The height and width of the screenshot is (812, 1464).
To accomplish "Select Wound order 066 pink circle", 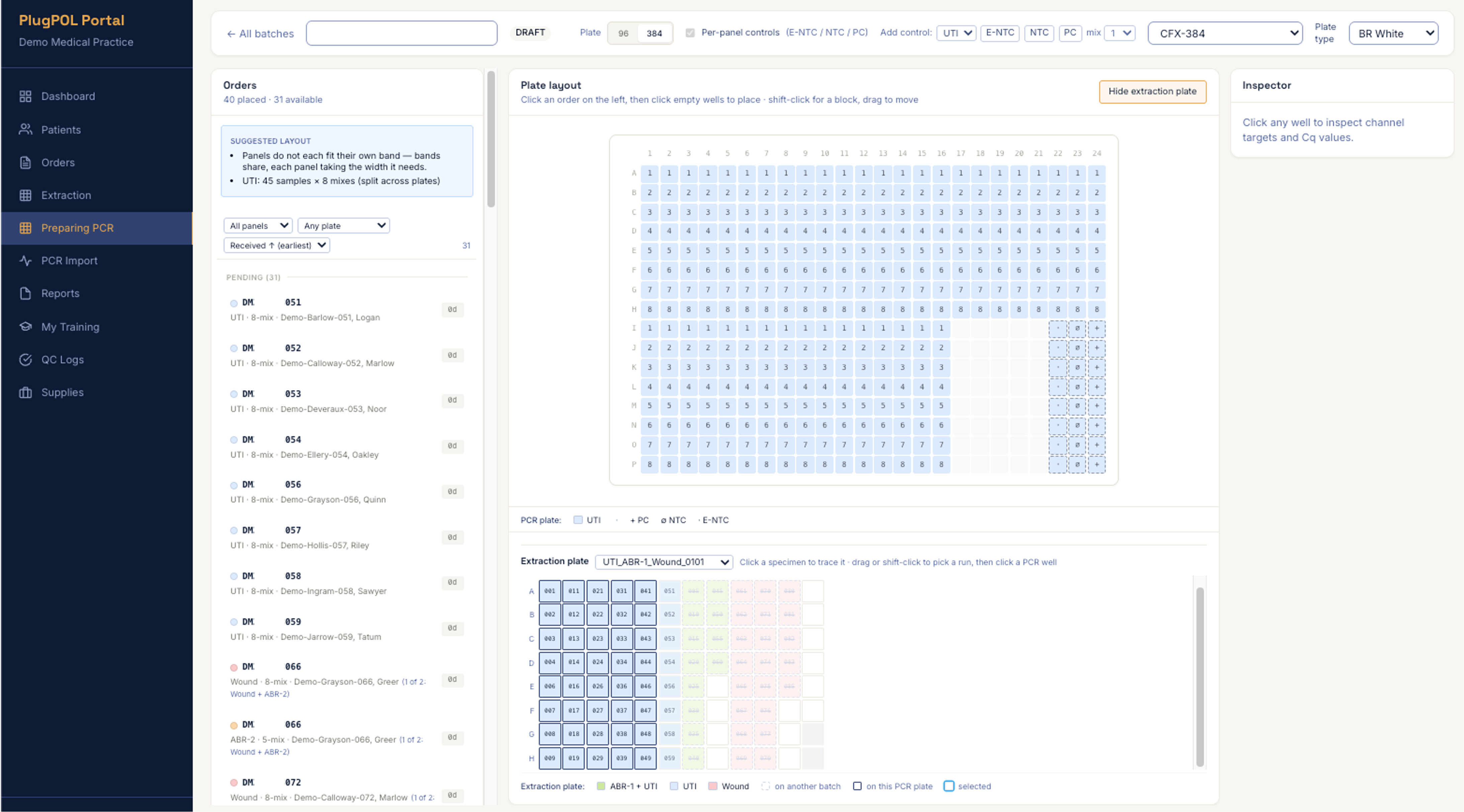I will (233, 668).
